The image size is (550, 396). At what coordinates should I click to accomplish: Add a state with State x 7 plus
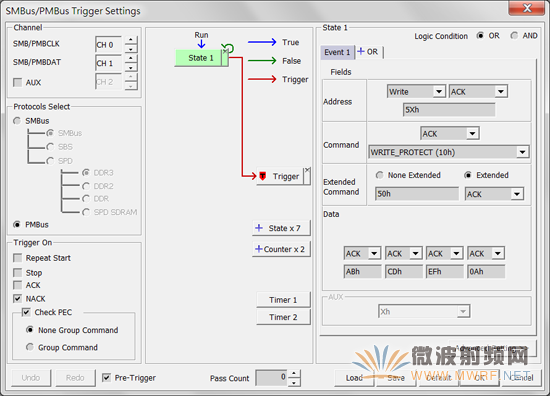259,228
